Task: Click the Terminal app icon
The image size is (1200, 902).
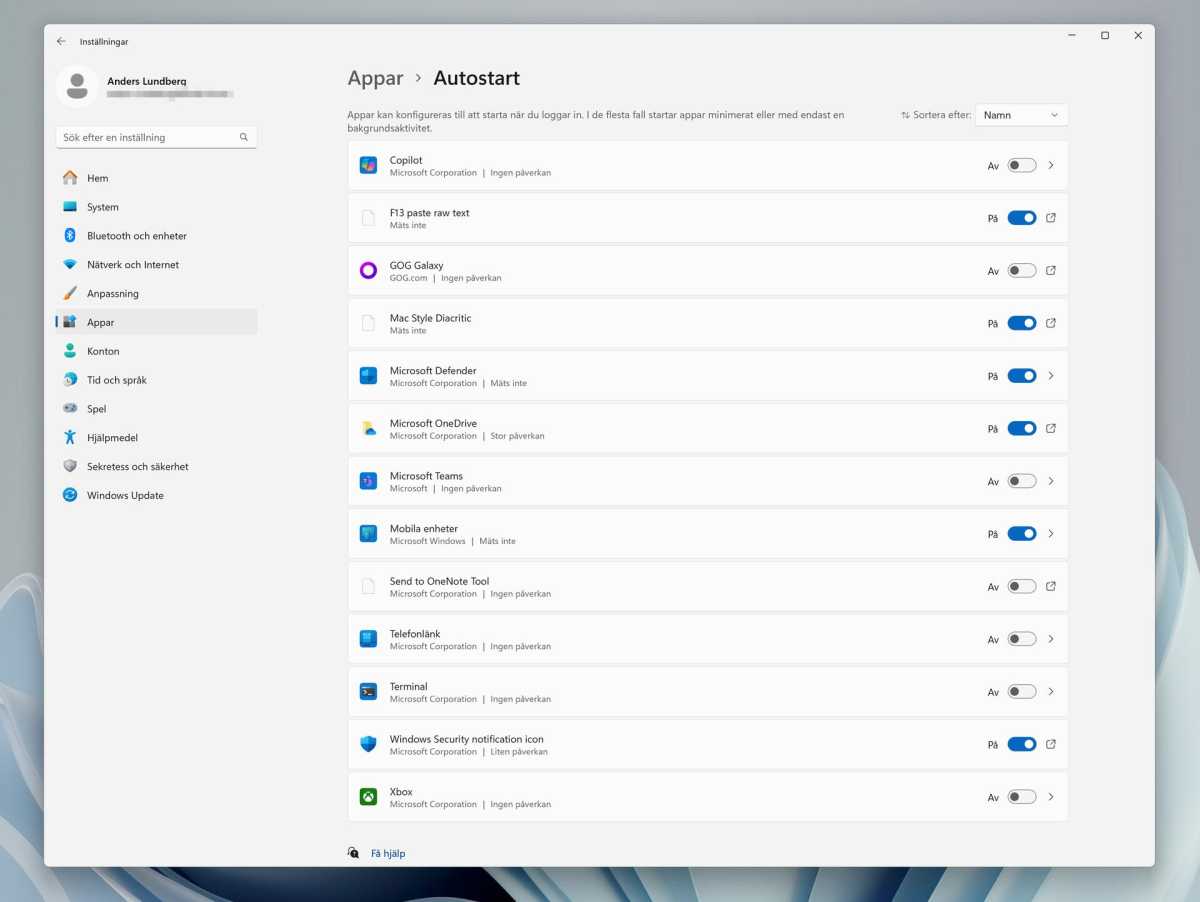Action: click(x=367, y=691)
